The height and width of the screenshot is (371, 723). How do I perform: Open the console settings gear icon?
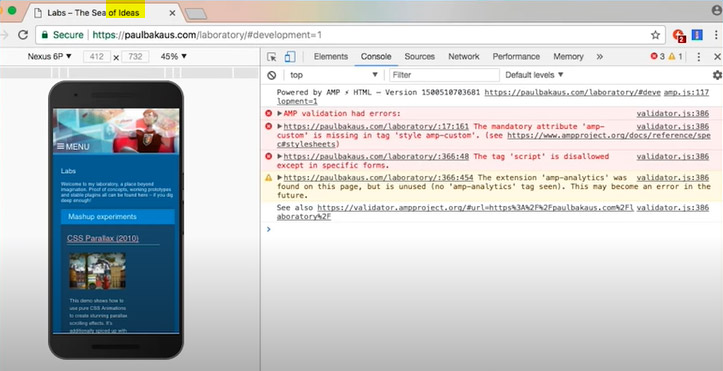tap(717, 75)
